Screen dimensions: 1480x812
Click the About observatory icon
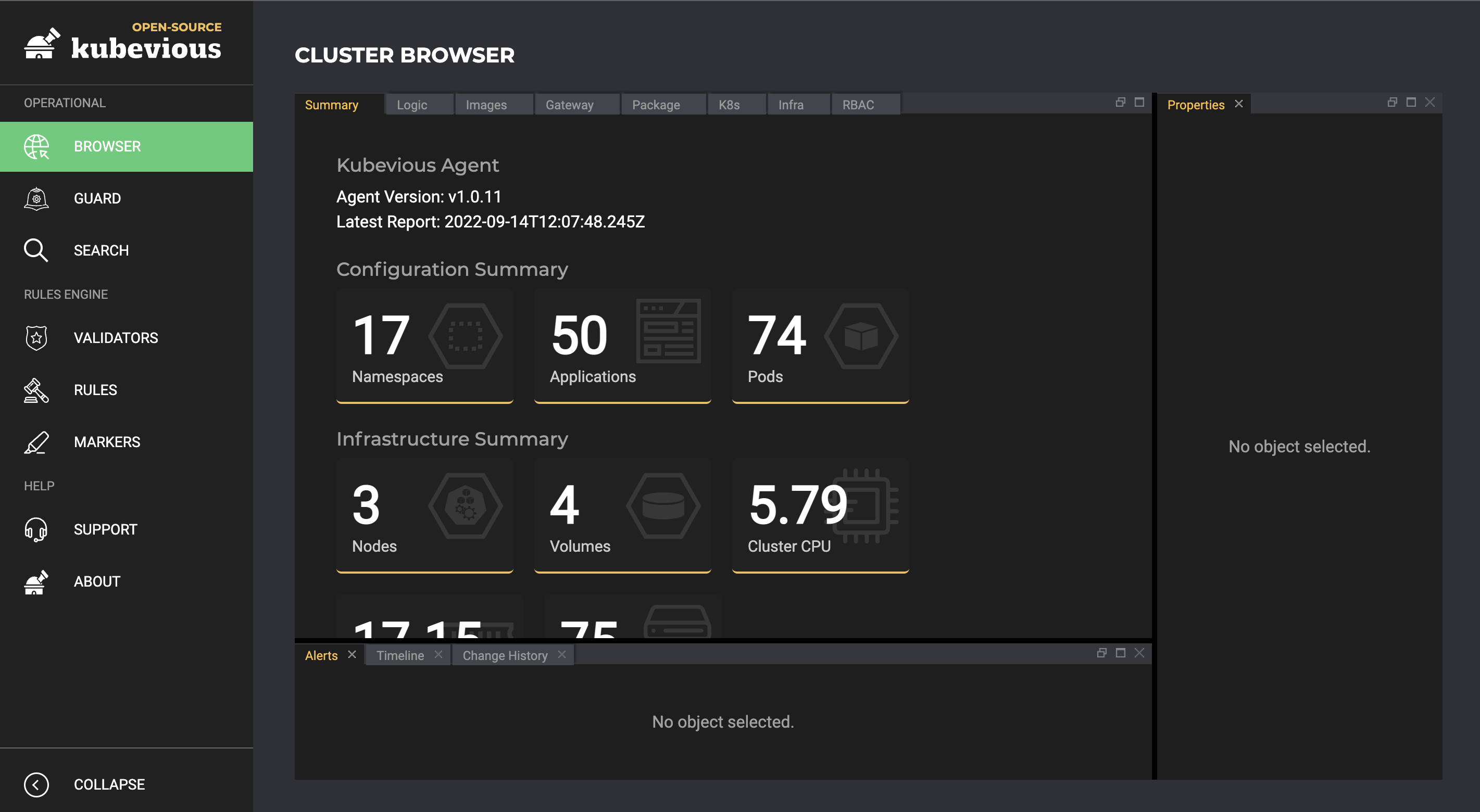(x=36, y=582)
